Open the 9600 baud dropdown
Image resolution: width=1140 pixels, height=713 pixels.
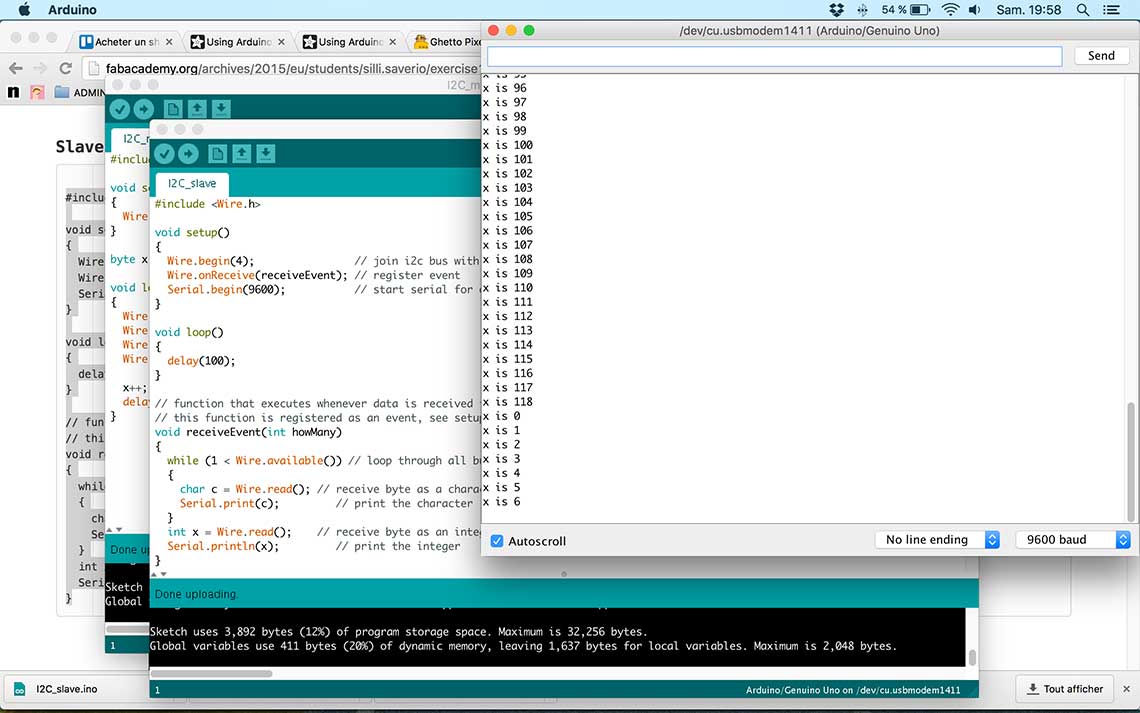tap(1073, 539)
